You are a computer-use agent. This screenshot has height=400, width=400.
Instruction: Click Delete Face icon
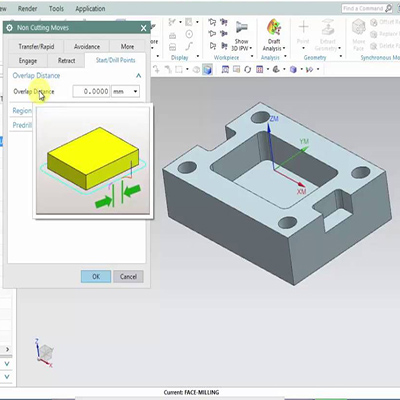374,46
